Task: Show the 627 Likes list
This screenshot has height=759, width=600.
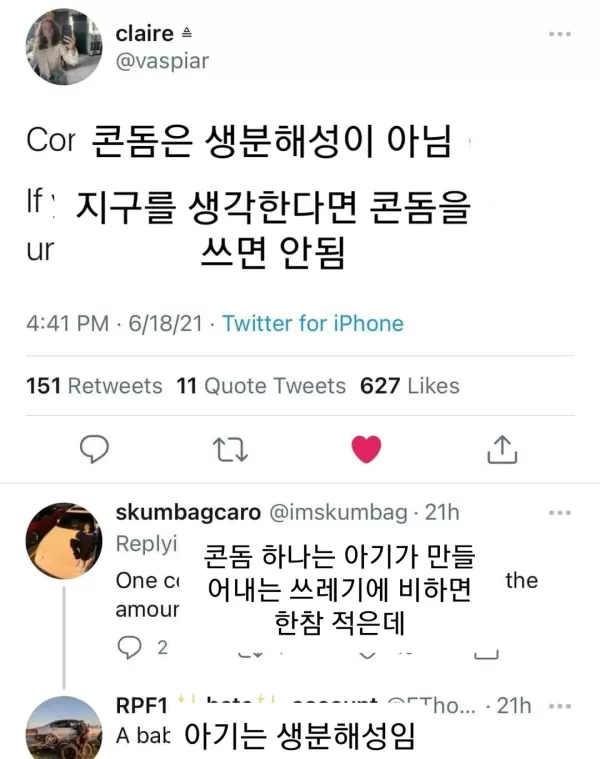Action: pyautogui.click(x=410, y=386)
